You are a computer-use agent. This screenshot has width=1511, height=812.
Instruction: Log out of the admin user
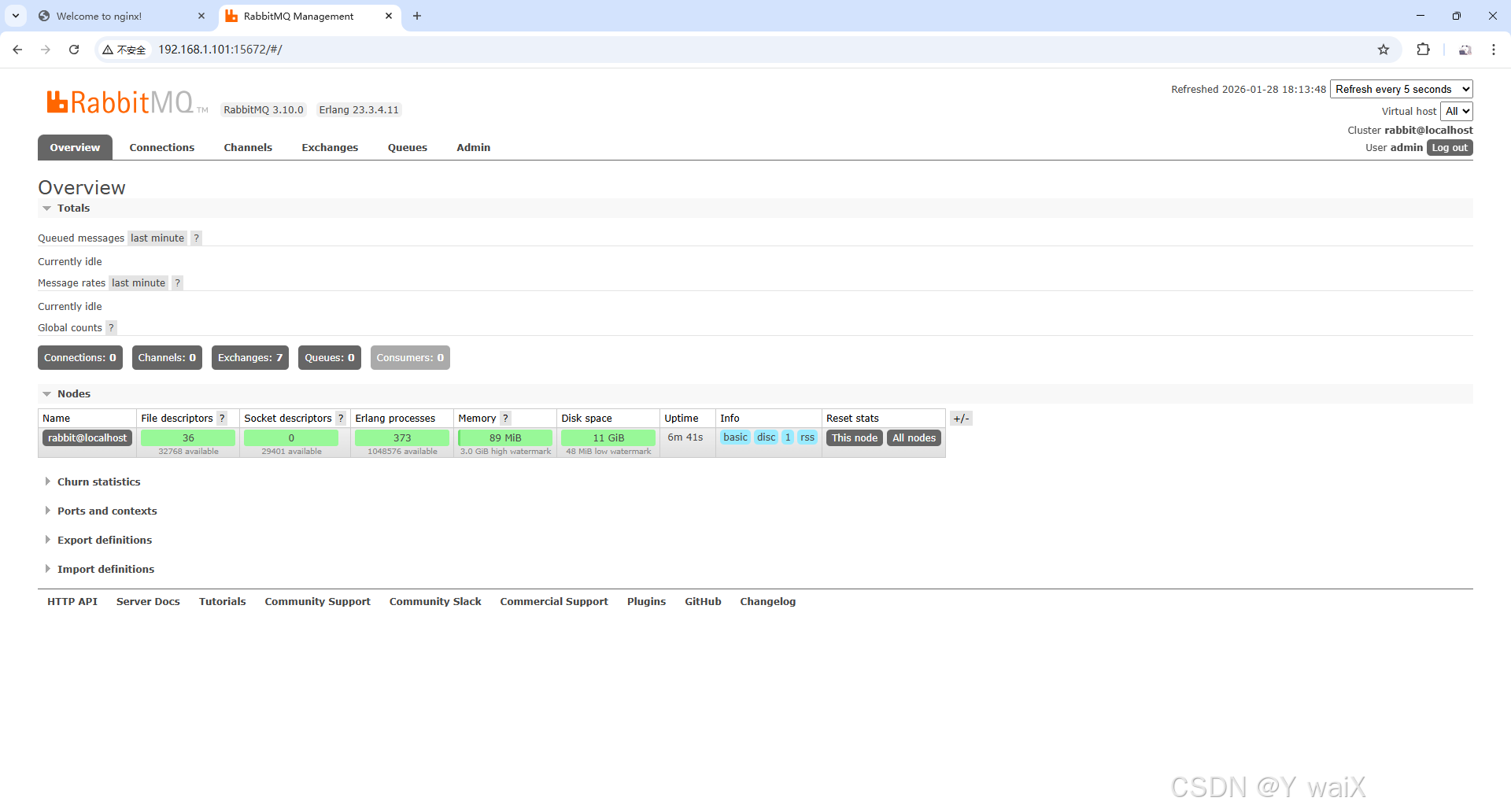coord(1450,148)
